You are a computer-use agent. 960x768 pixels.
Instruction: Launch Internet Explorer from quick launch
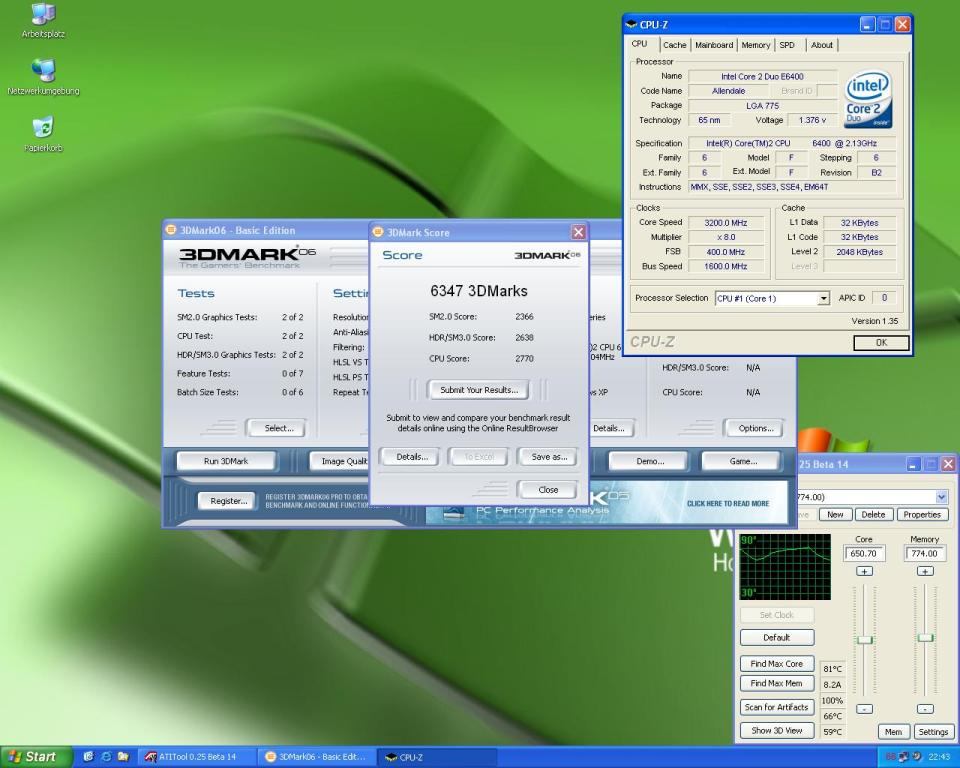[106, 757]
